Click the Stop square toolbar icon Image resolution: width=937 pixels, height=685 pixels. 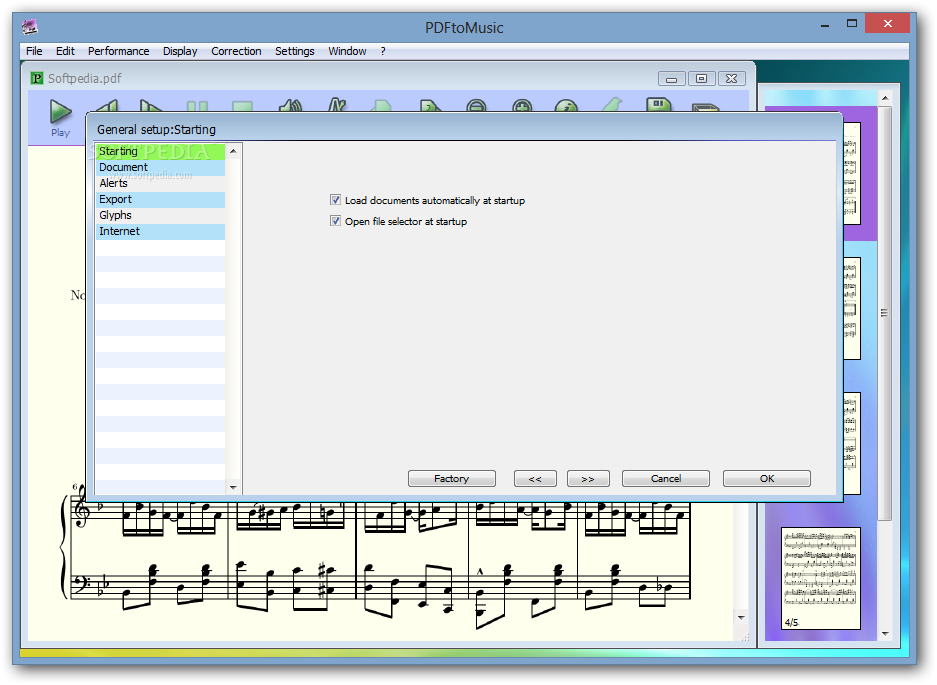243,106
